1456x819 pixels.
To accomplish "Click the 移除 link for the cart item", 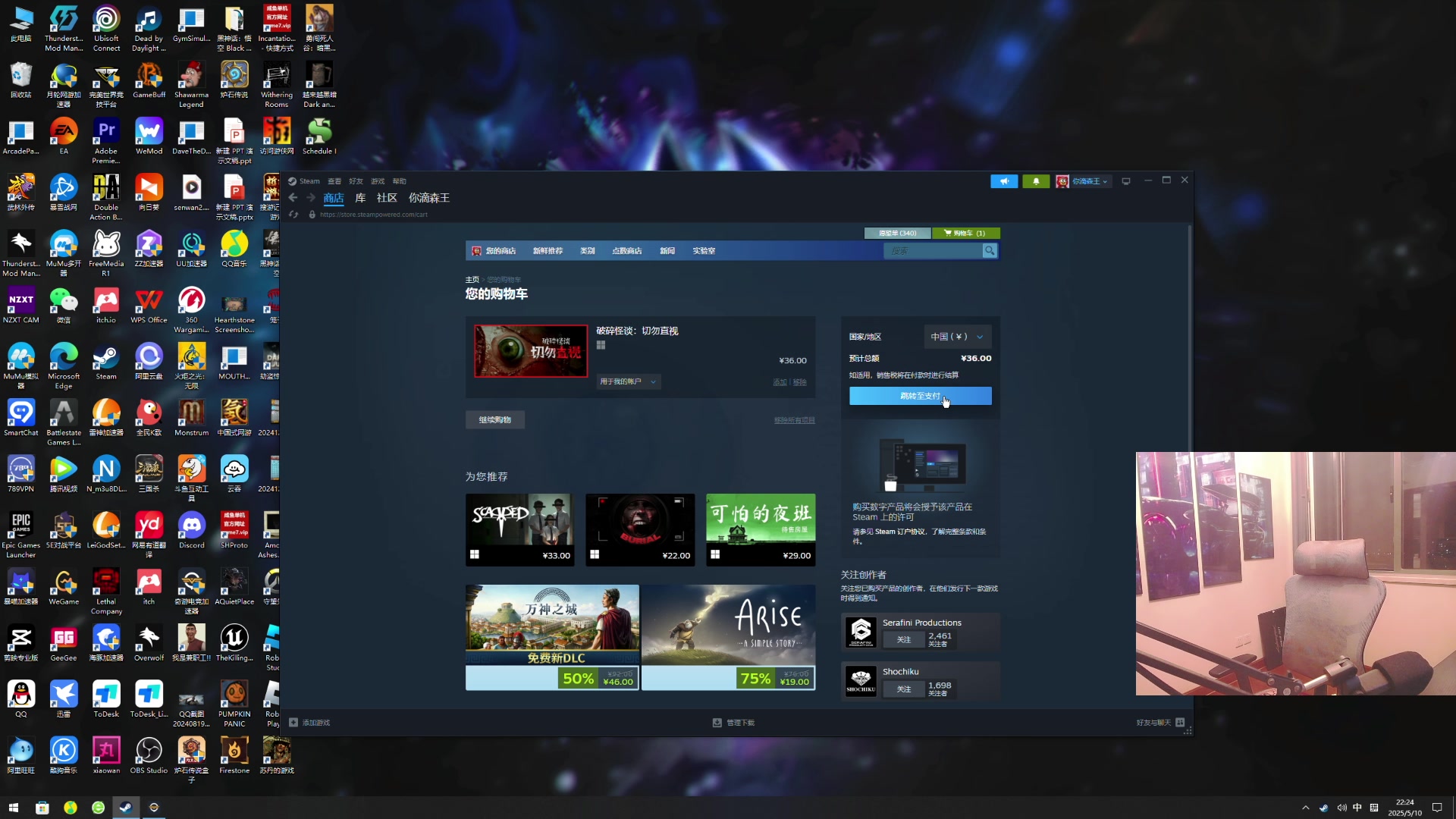I will pyautogui.click(x=800, y=382).
